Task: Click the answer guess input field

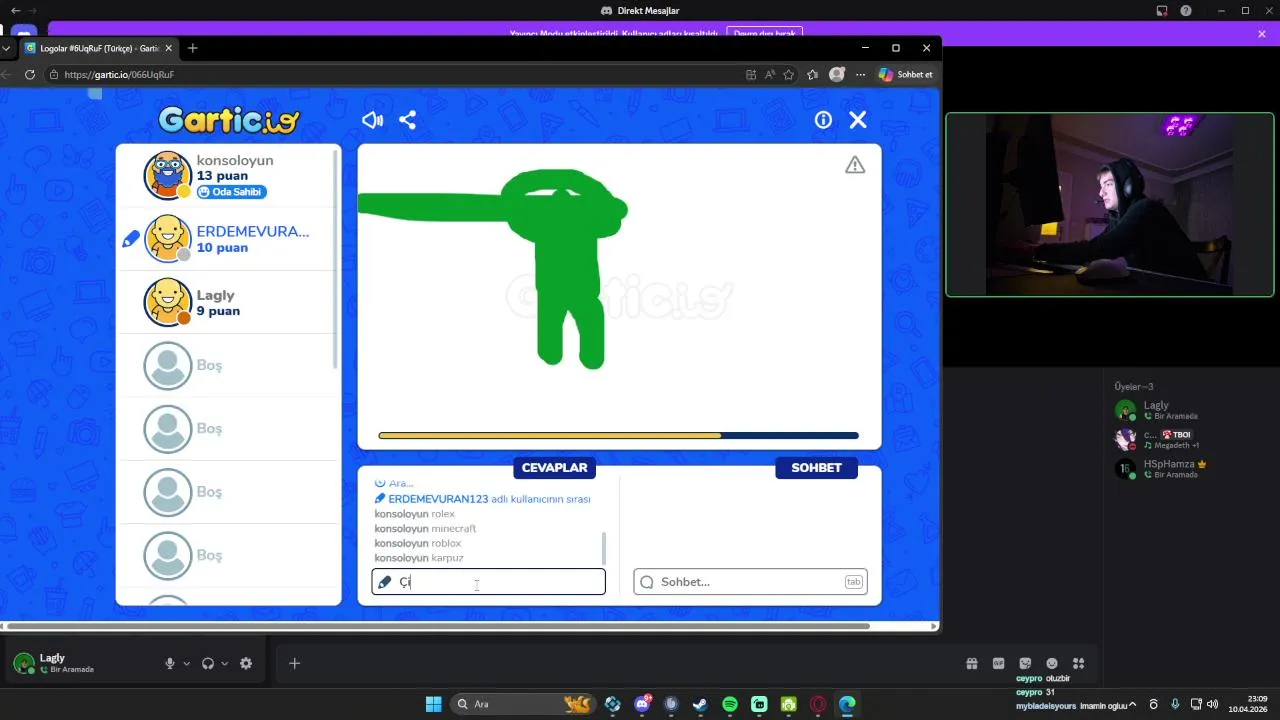Action: (488, 582)
